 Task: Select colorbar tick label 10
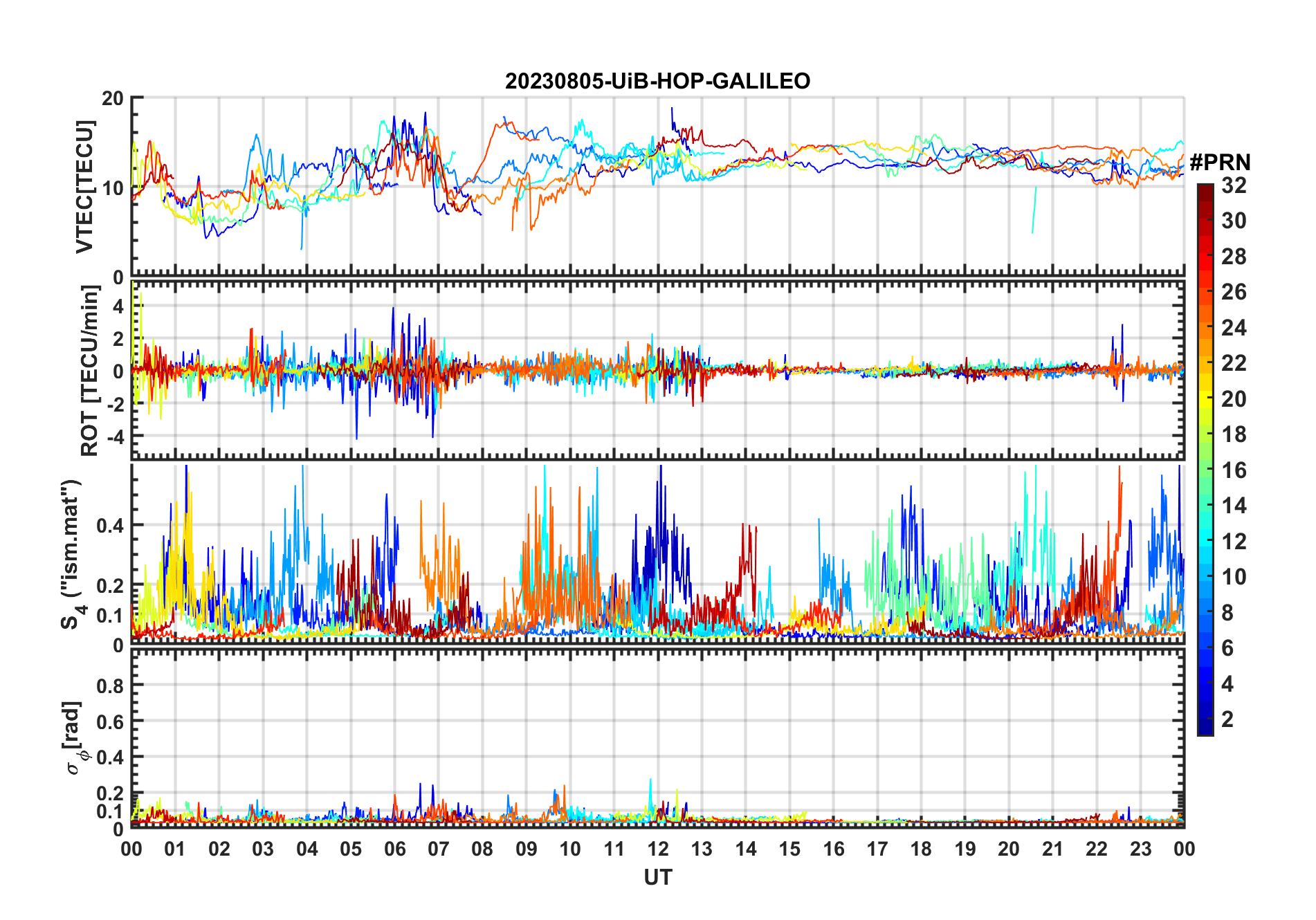coord(1234,577)
